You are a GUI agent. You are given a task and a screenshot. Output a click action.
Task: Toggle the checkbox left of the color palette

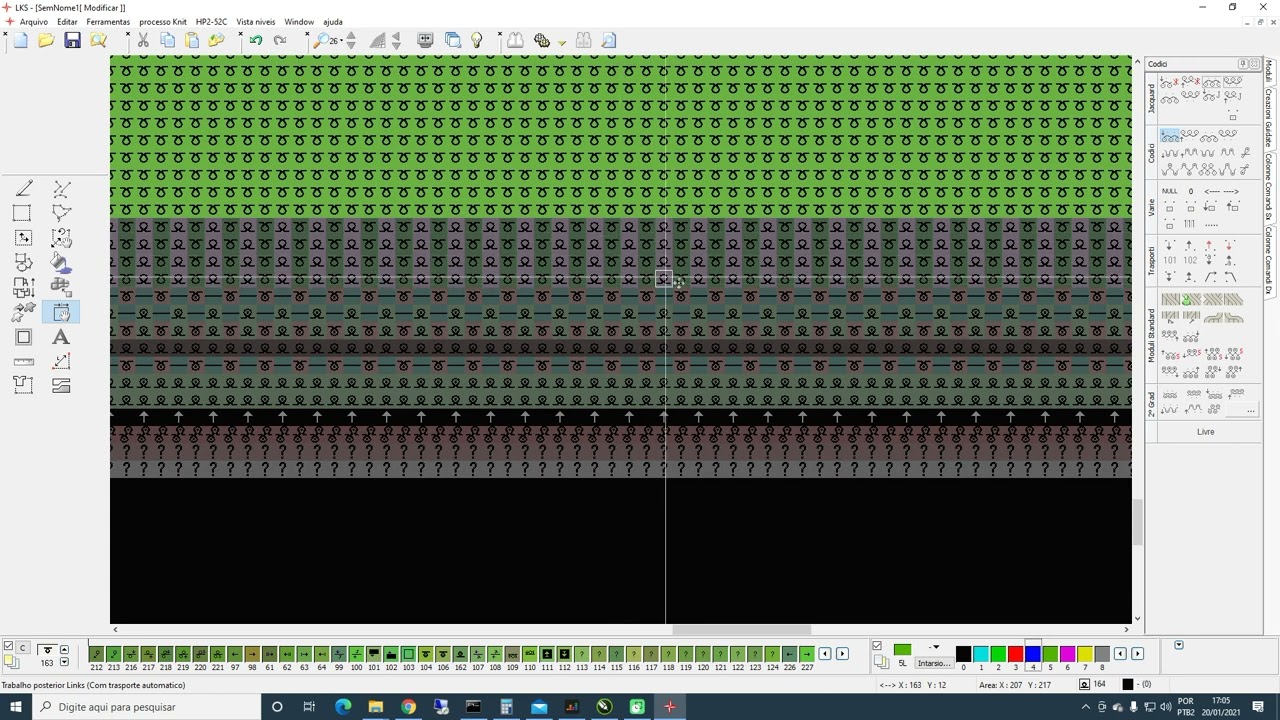pyautogui.click(x=877, y=647)
